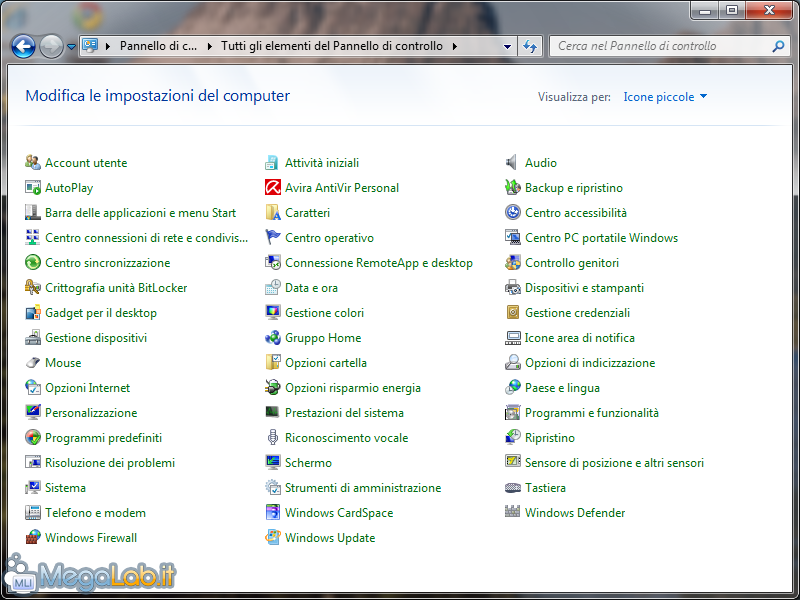Viewport: 800px width, 600px height.
Task: Open Gadget per il desktop
Action: click(x=101, y=313)
